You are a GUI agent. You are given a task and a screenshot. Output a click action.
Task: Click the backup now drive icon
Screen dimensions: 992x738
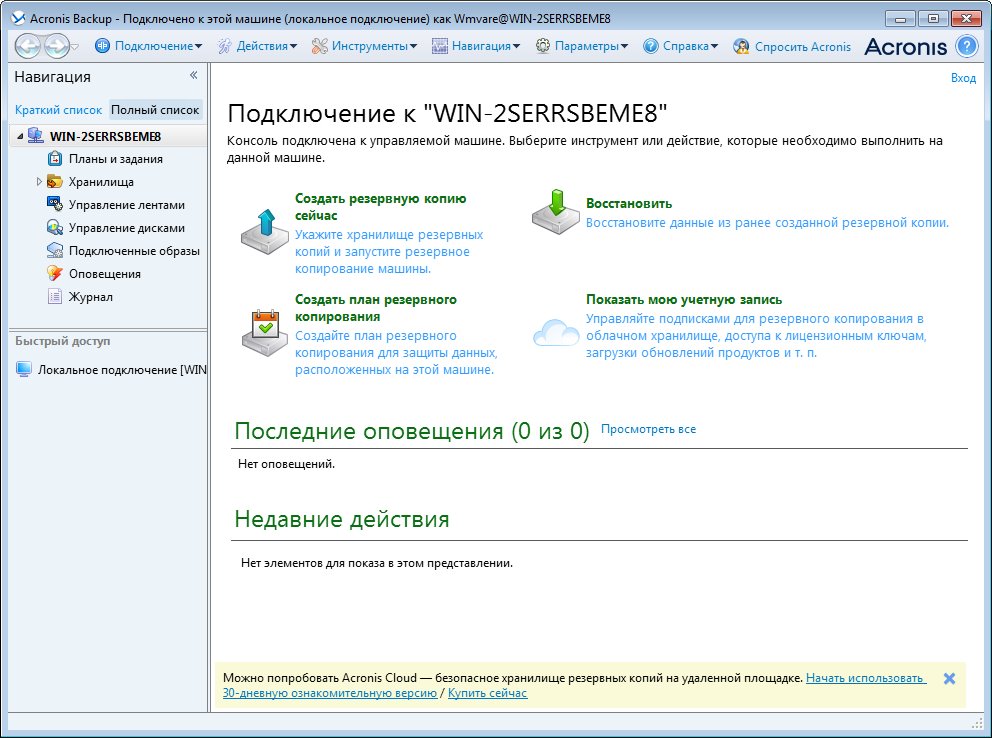[x=265, y=232]
